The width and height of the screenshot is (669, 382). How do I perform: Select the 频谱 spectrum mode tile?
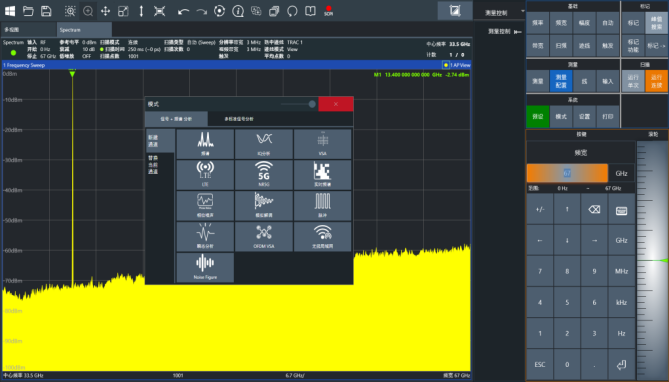click(x=205, y=144)
